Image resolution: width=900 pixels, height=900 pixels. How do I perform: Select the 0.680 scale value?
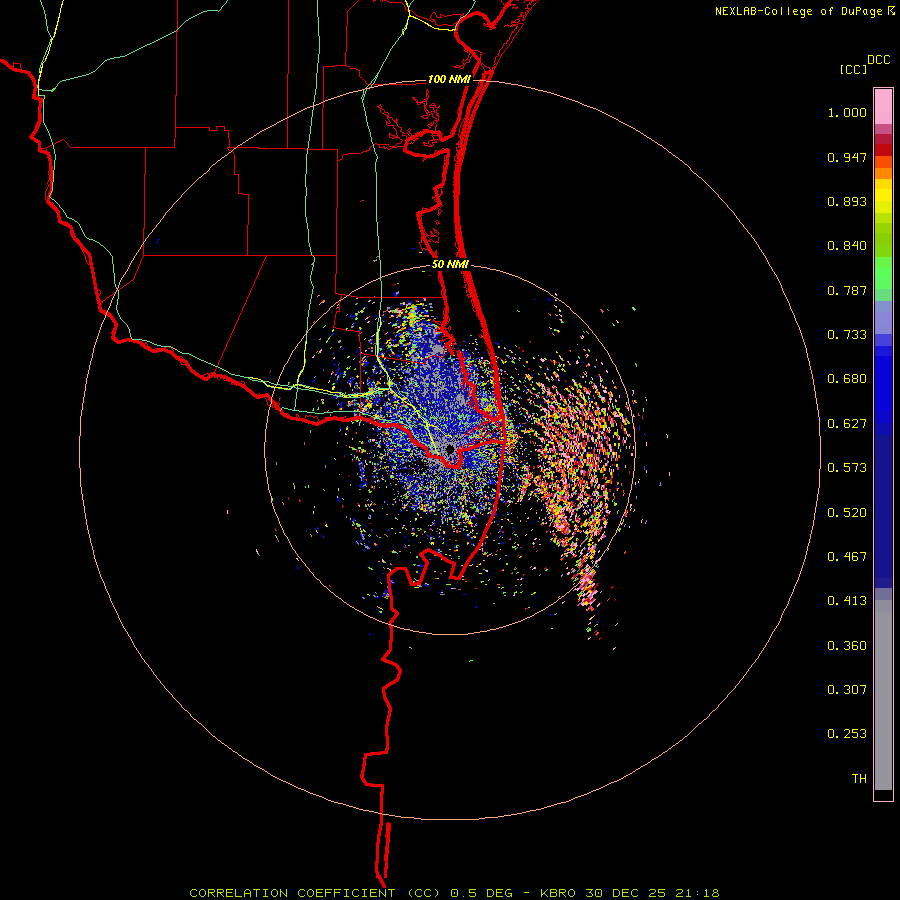847,379
